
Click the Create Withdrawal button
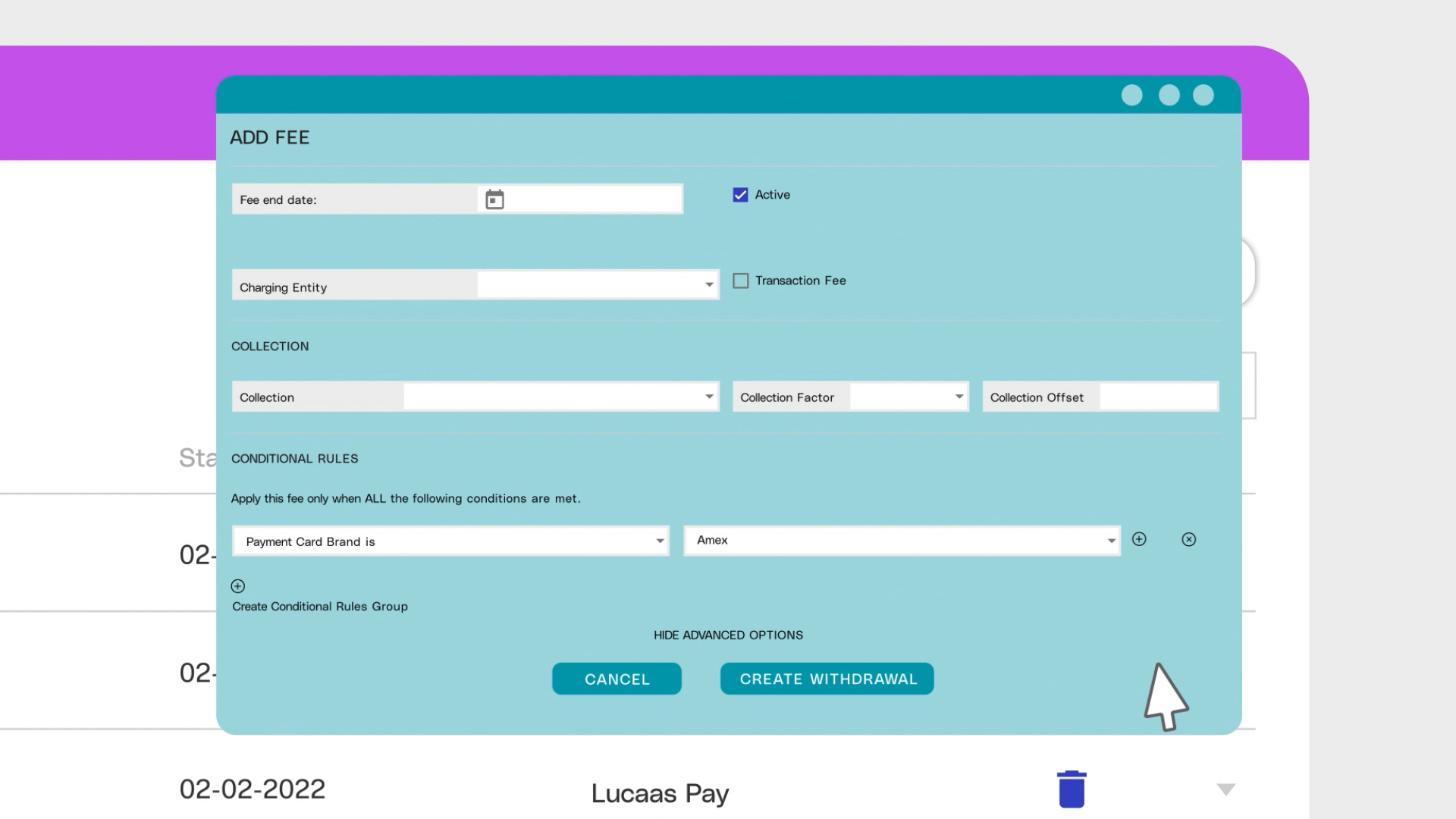(x=827, y=679)
